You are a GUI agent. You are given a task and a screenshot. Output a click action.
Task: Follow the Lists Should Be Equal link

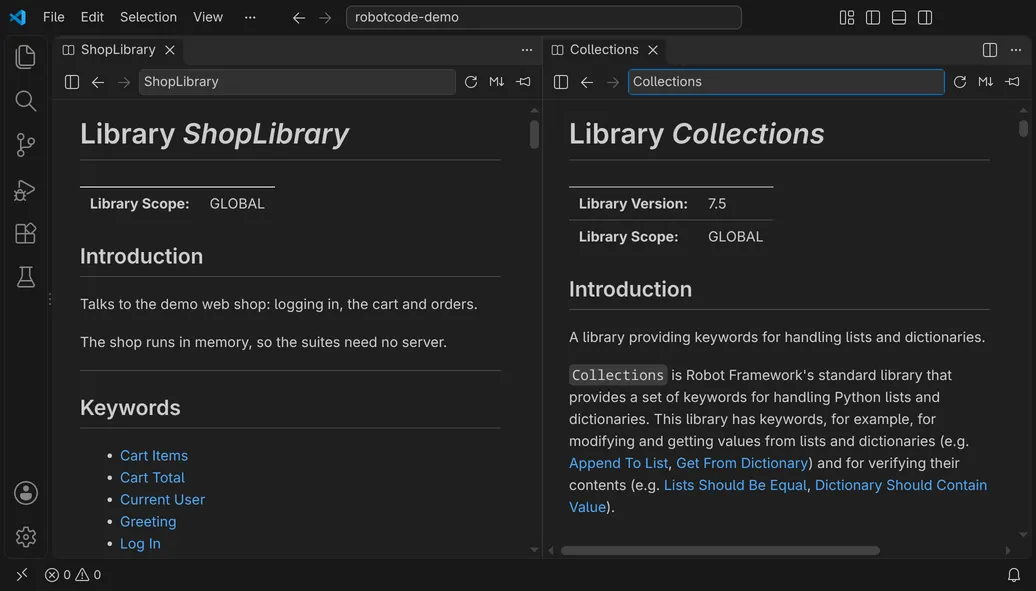735,485
